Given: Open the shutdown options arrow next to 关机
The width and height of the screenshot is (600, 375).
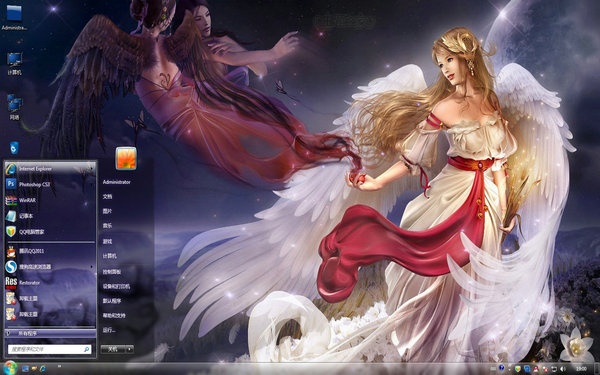Looking at the screenshot, I should tap(130, 349).
